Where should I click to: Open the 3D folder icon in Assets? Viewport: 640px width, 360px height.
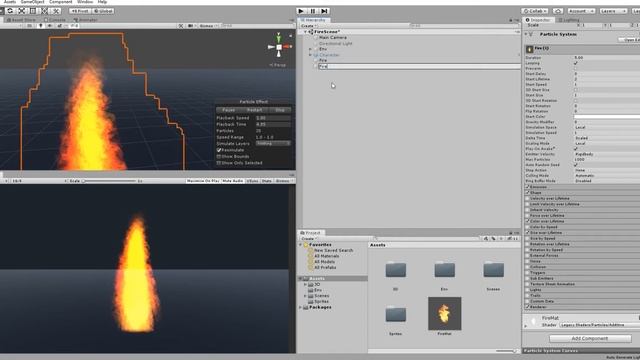tap(396, 270)
